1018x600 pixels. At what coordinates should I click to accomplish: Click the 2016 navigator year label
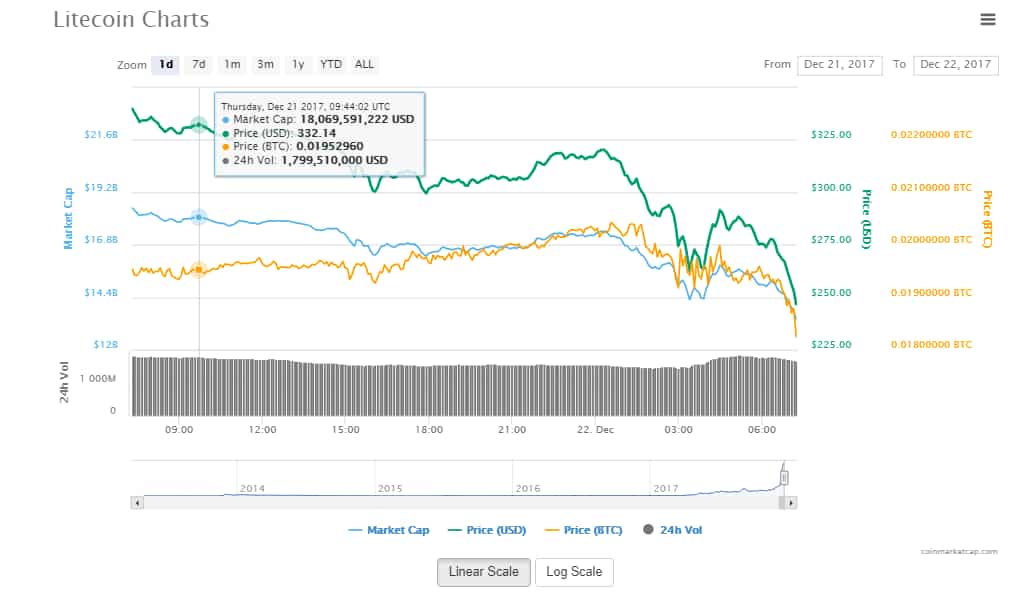coord(528,488)
